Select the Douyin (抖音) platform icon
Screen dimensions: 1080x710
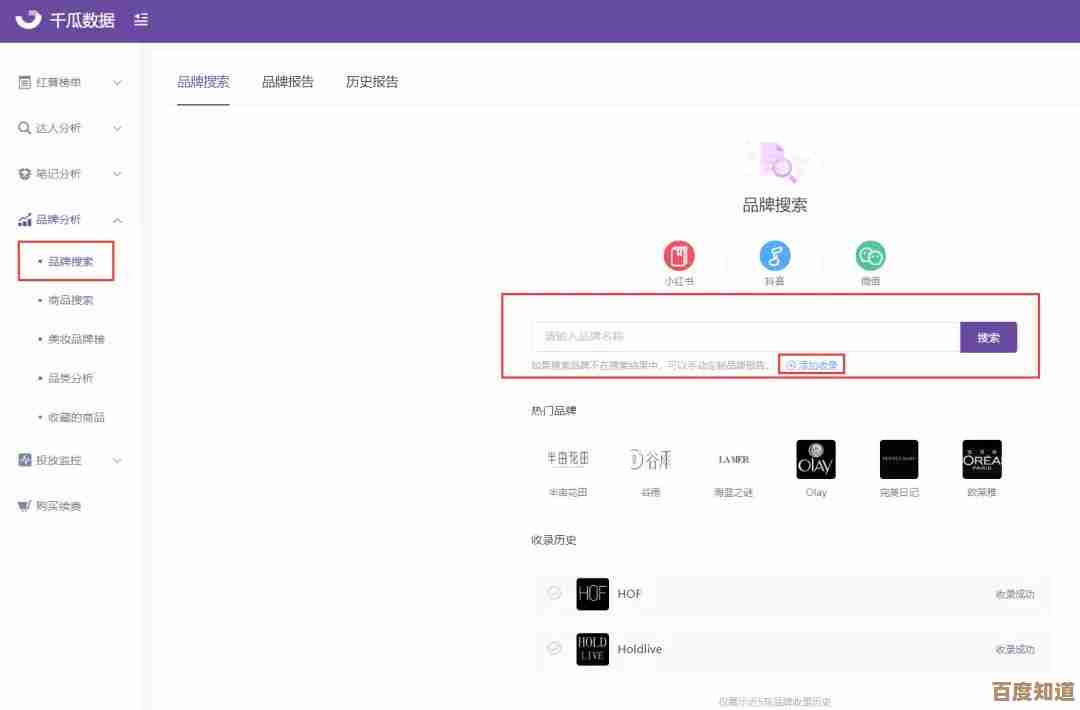775,257
